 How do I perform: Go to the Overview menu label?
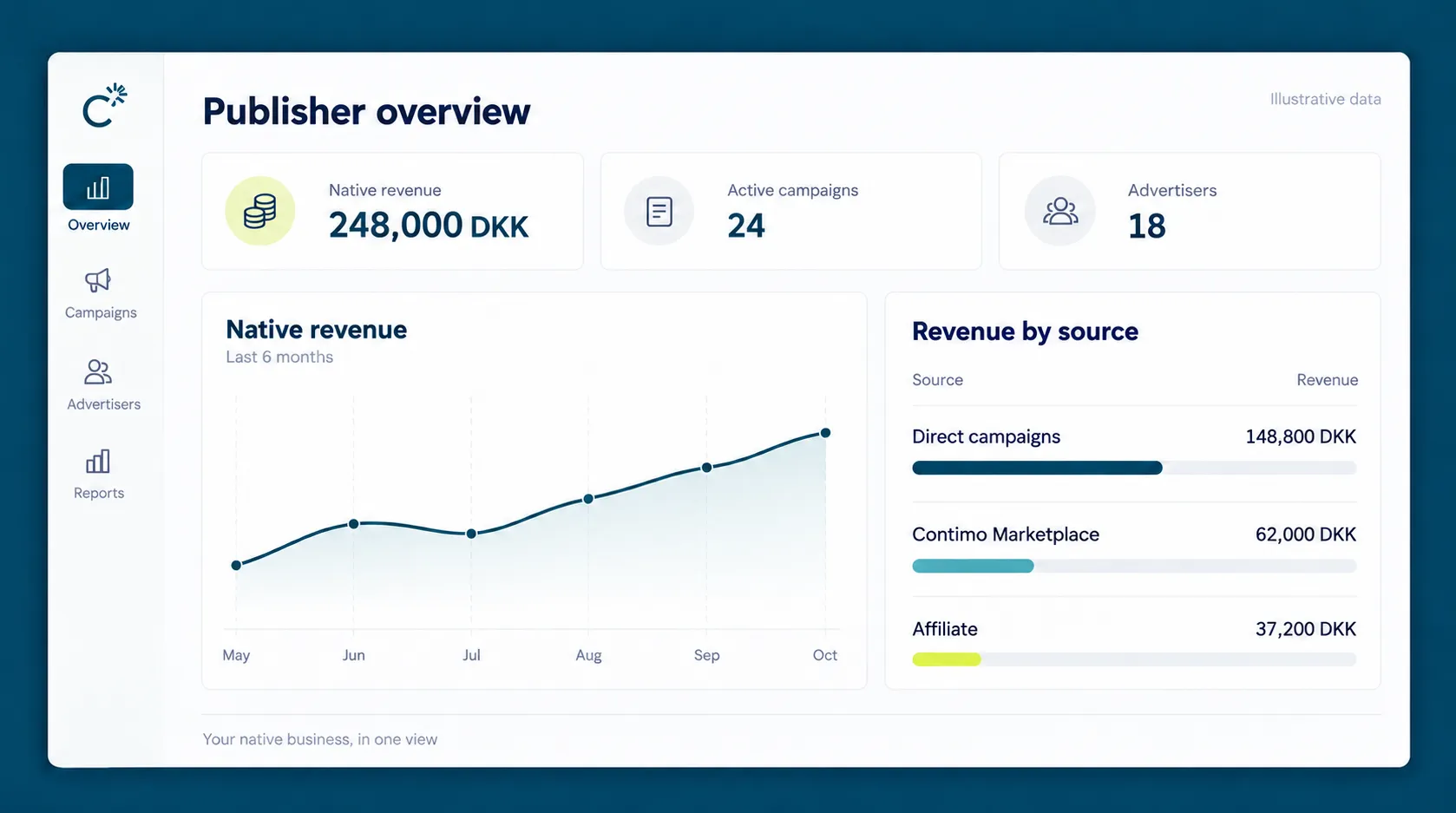click(99, 225)
